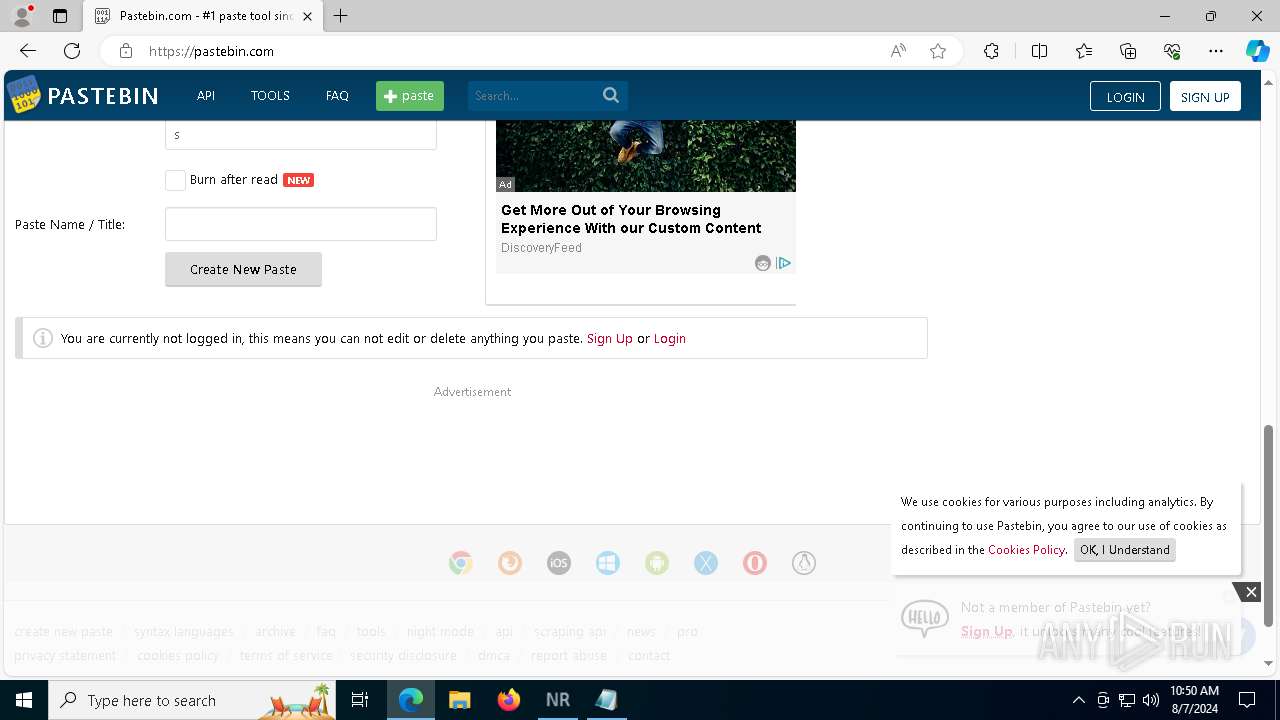Click the search magnifier icon

612,96
